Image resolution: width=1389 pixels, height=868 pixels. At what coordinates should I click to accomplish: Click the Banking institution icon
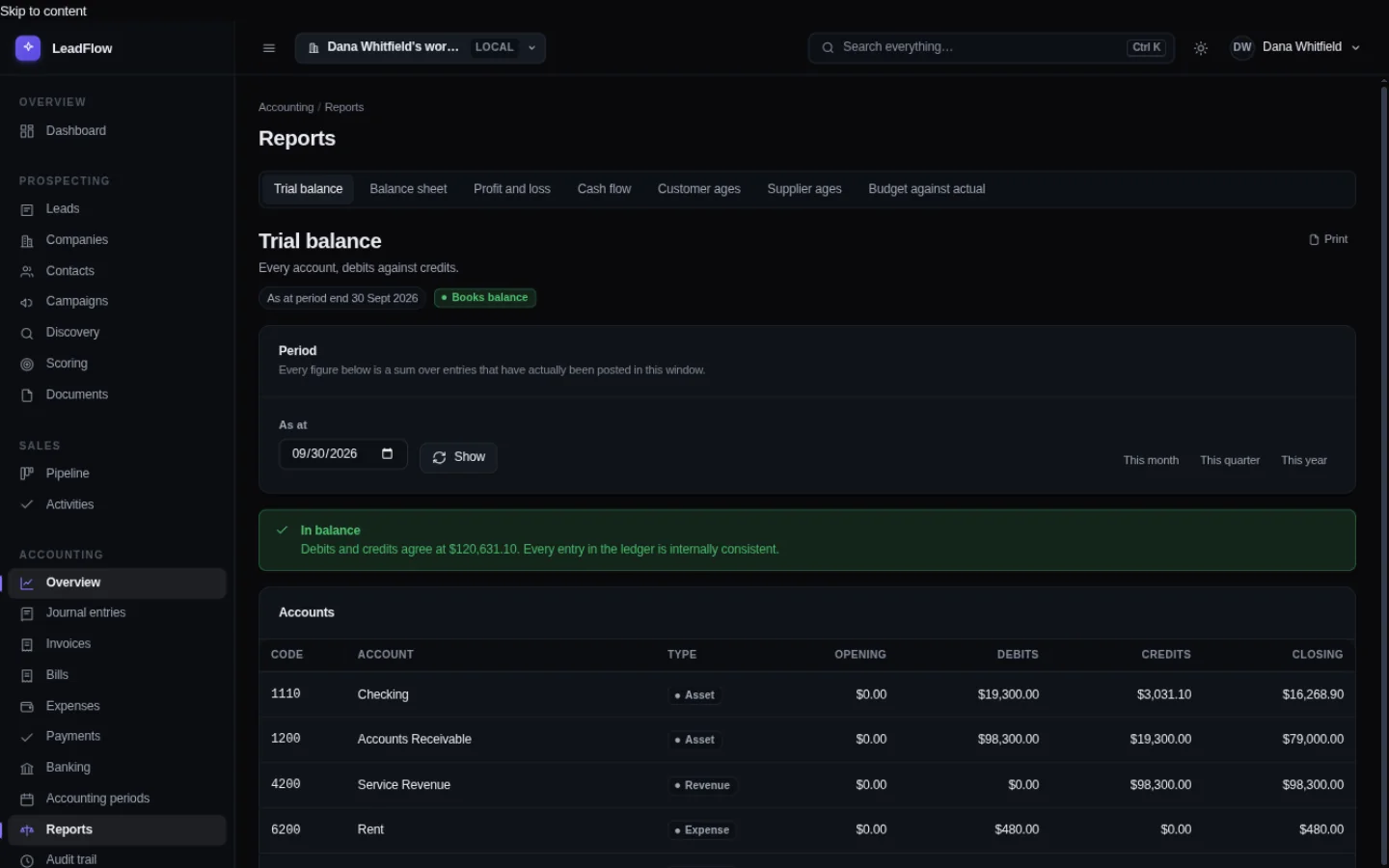pos(27,768)
